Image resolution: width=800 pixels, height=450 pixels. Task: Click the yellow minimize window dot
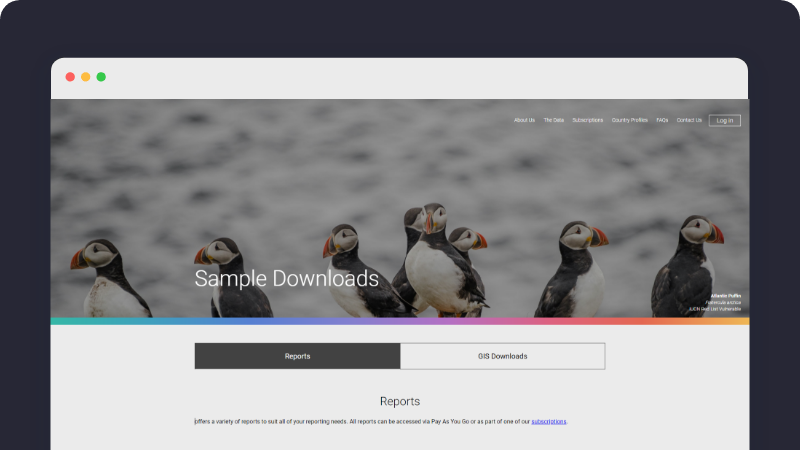pyautogui.click(x=85, y=77)
